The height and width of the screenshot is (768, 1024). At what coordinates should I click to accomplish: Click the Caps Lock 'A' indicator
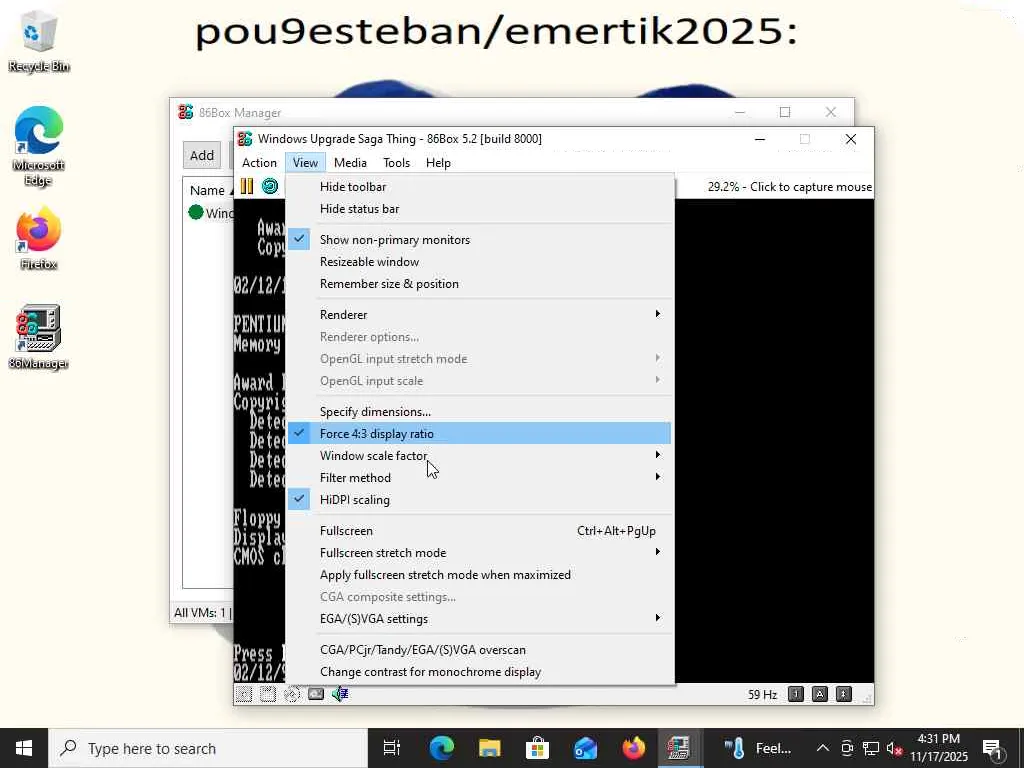pyautogui.click(x=820, y=694)
